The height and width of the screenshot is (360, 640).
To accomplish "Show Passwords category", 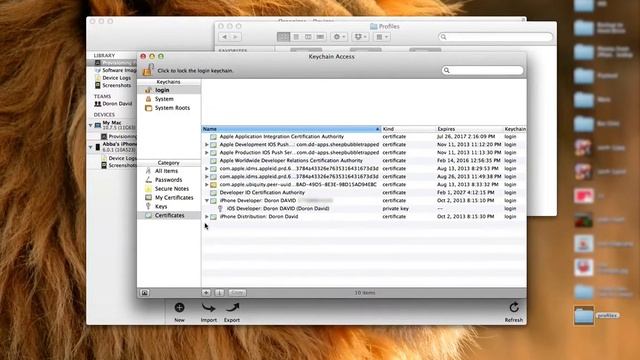I will (x=169, y=180).
